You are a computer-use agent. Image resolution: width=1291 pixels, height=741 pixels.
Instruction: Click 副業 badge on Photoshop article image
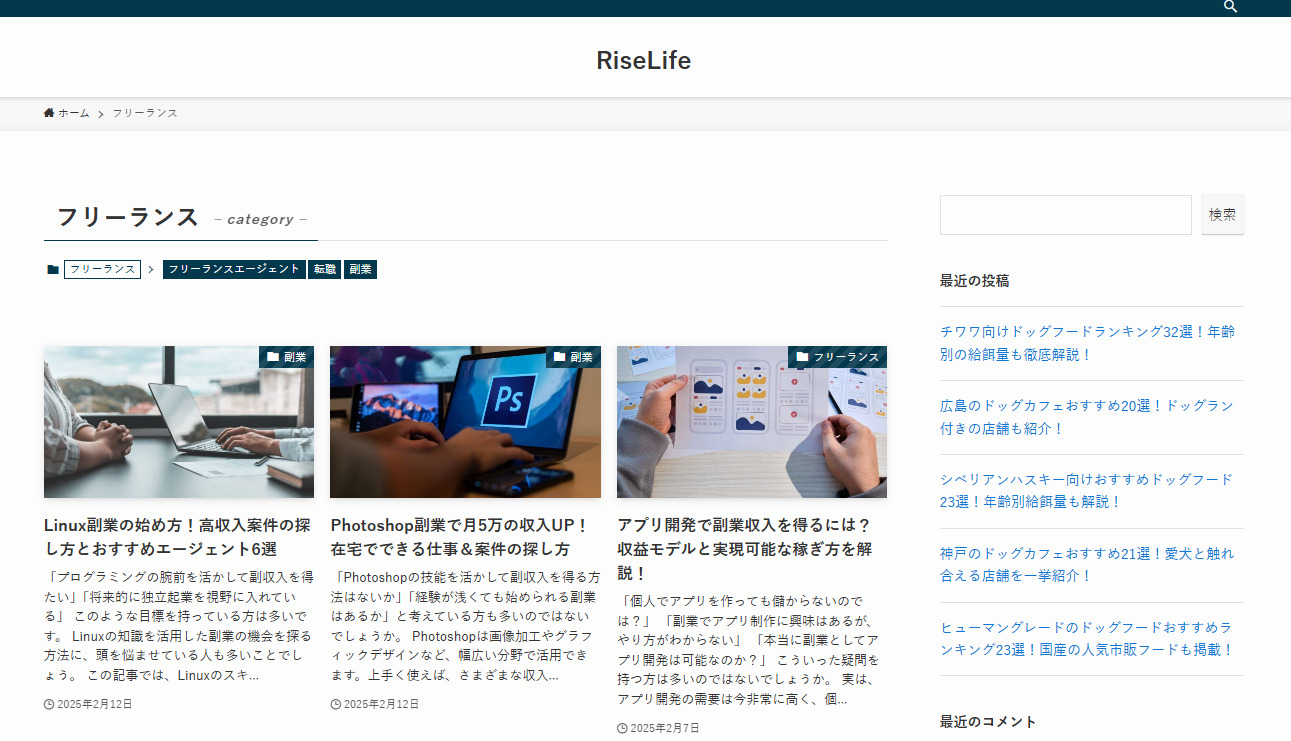point(574,357)
